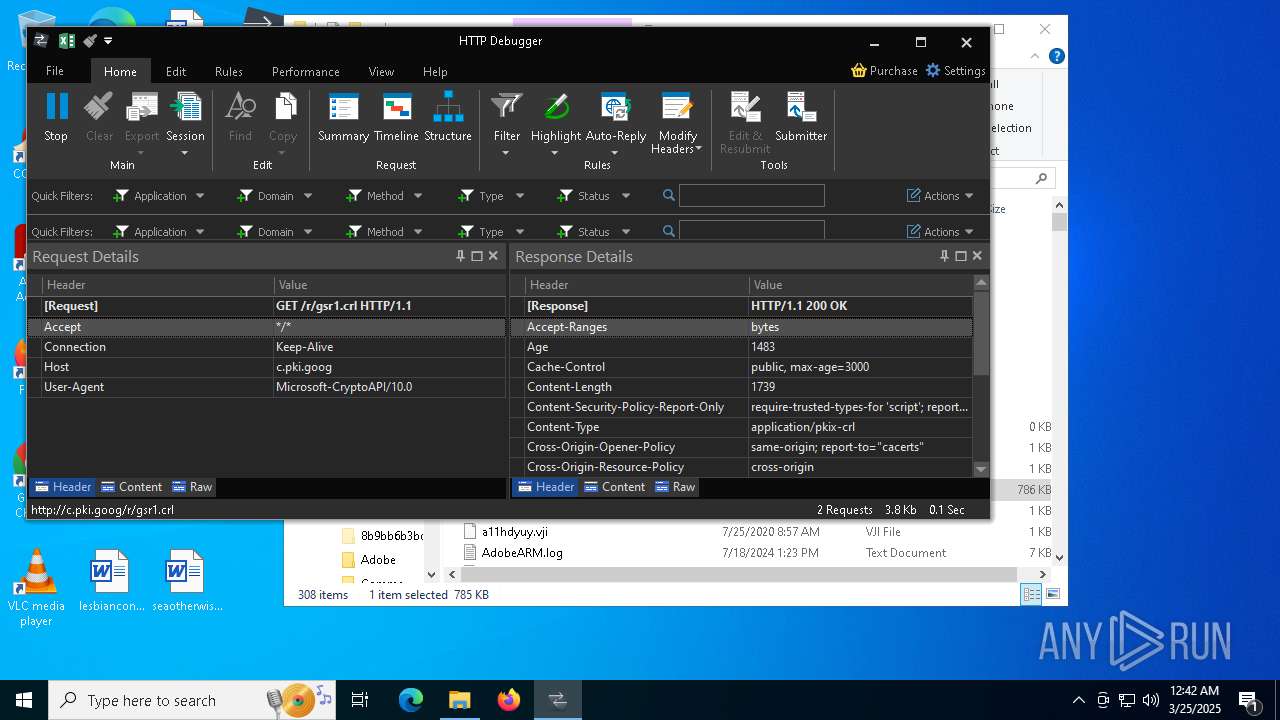Open the Actions dropdown in second filter row
This screenshot has width=1280, height=720.
(940, 232)
